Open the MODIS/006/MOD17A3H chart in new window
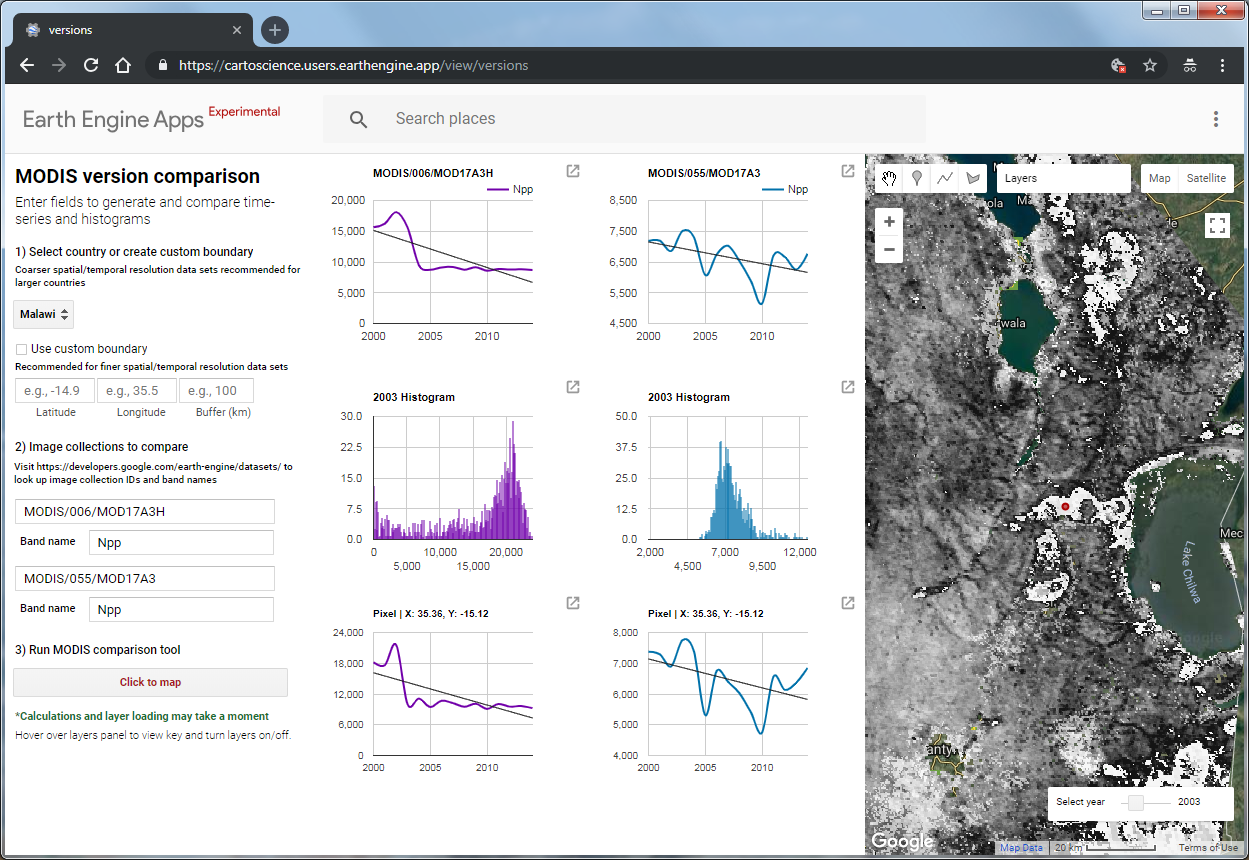The width and height of the screenshot is (1249, 860). [573, 171]
